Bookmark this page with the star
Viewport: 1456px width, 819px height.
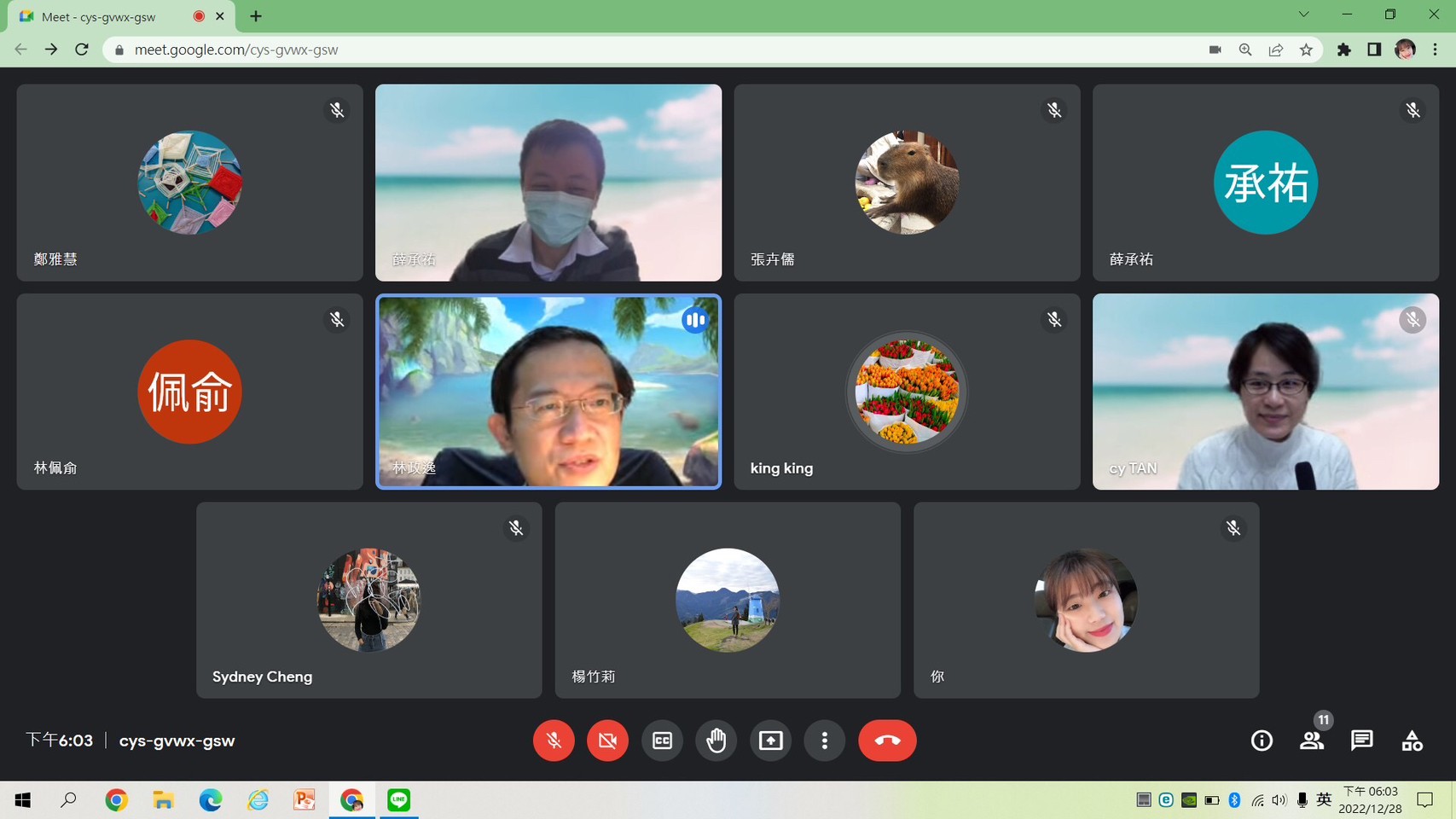coord(1306,49)
